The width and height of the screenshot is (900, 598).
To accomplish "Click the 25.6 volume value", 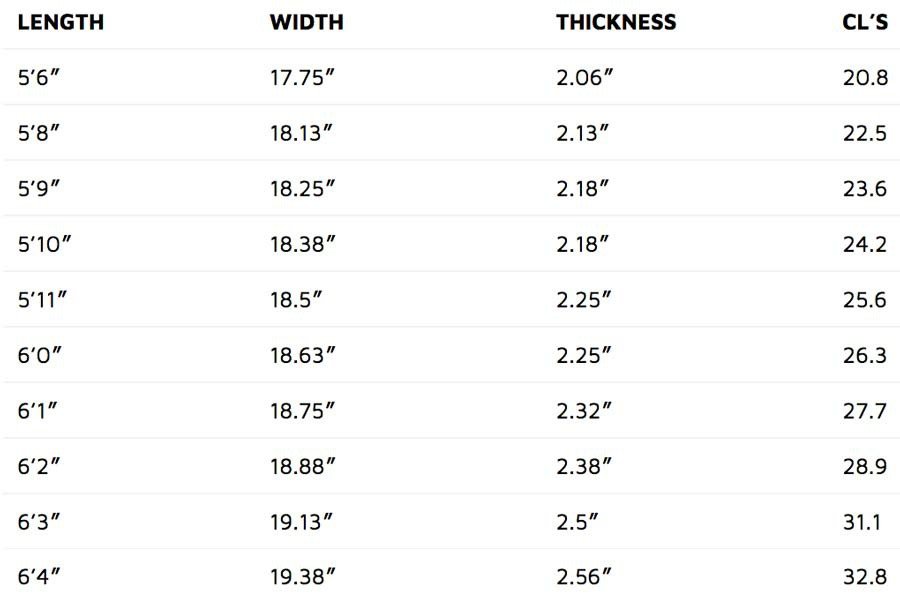I will point(864,300).
